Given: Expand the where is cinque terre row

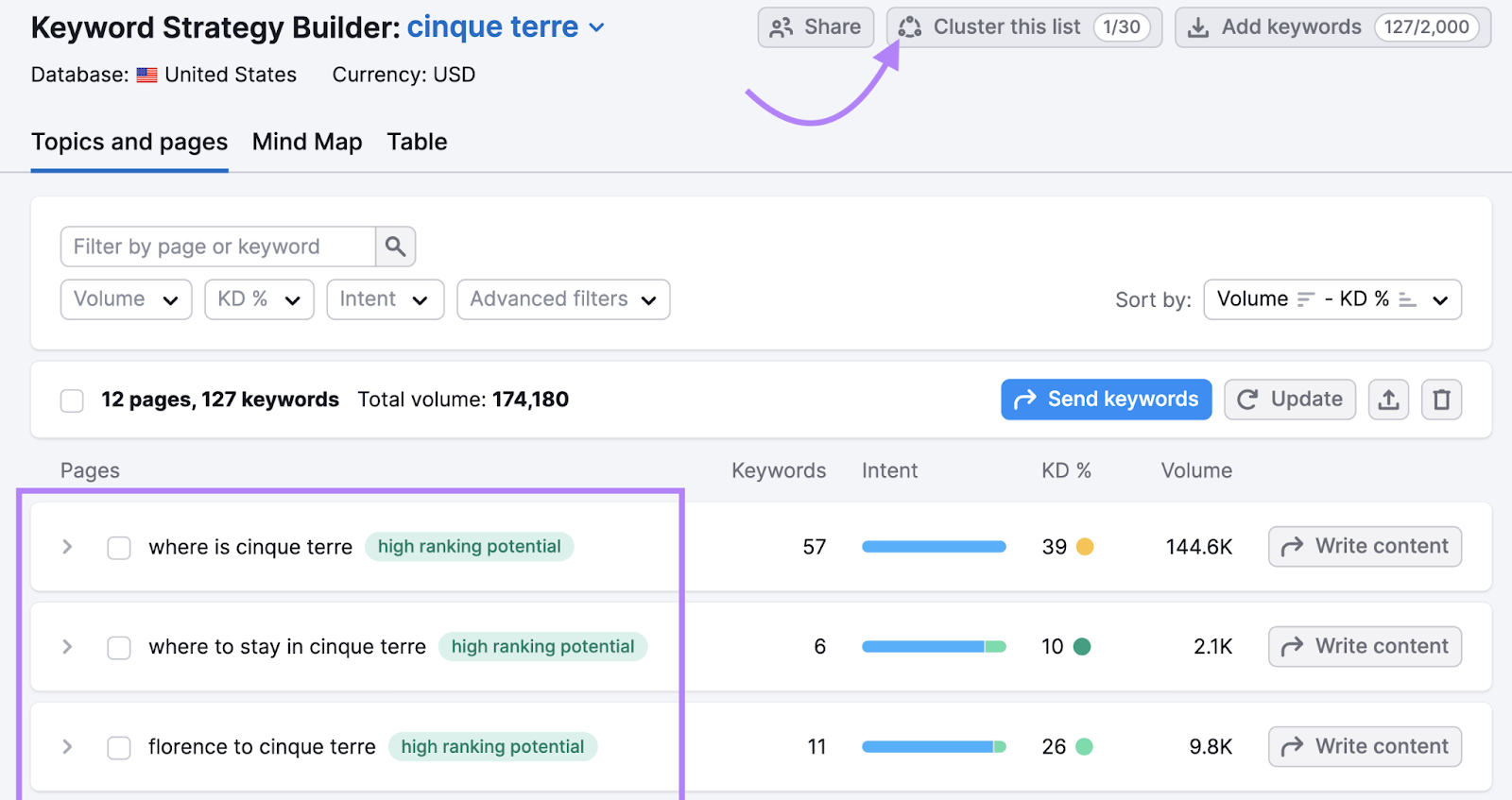Looking at the screenshot, I should pos(67,547).
